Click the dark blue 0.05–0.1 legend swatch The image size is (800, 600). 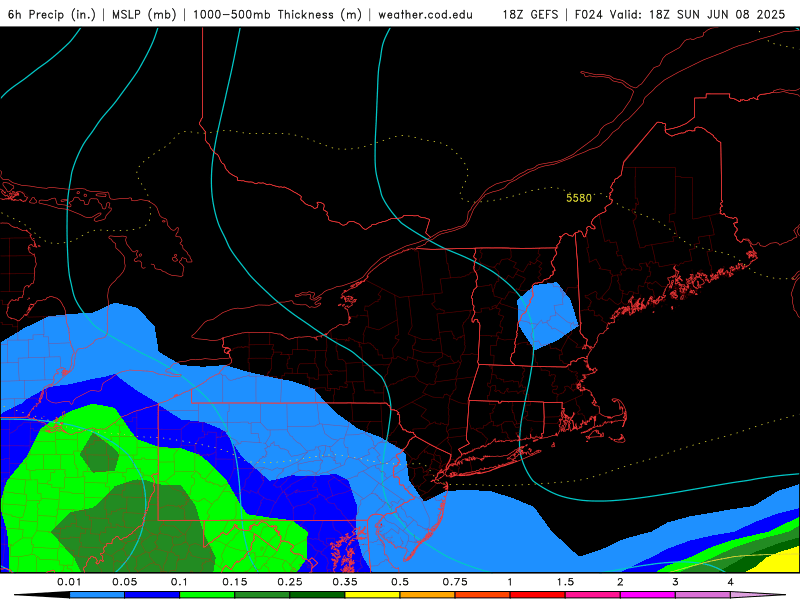coord(152,595)
